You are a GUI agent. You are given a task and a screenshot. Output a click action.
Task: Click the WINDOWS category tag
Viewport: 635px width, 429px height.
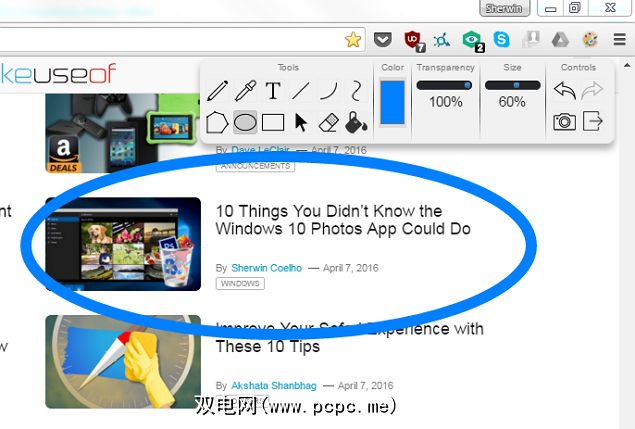tap(240, 284)
